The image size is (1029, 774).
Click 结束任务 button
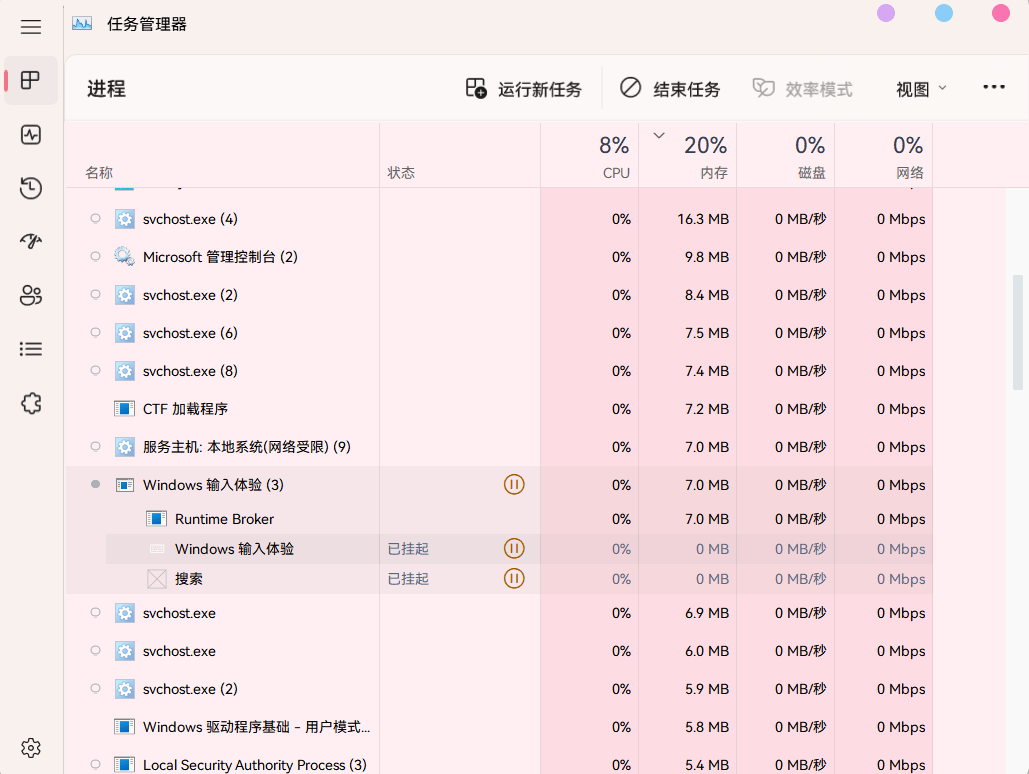point(670,89)
